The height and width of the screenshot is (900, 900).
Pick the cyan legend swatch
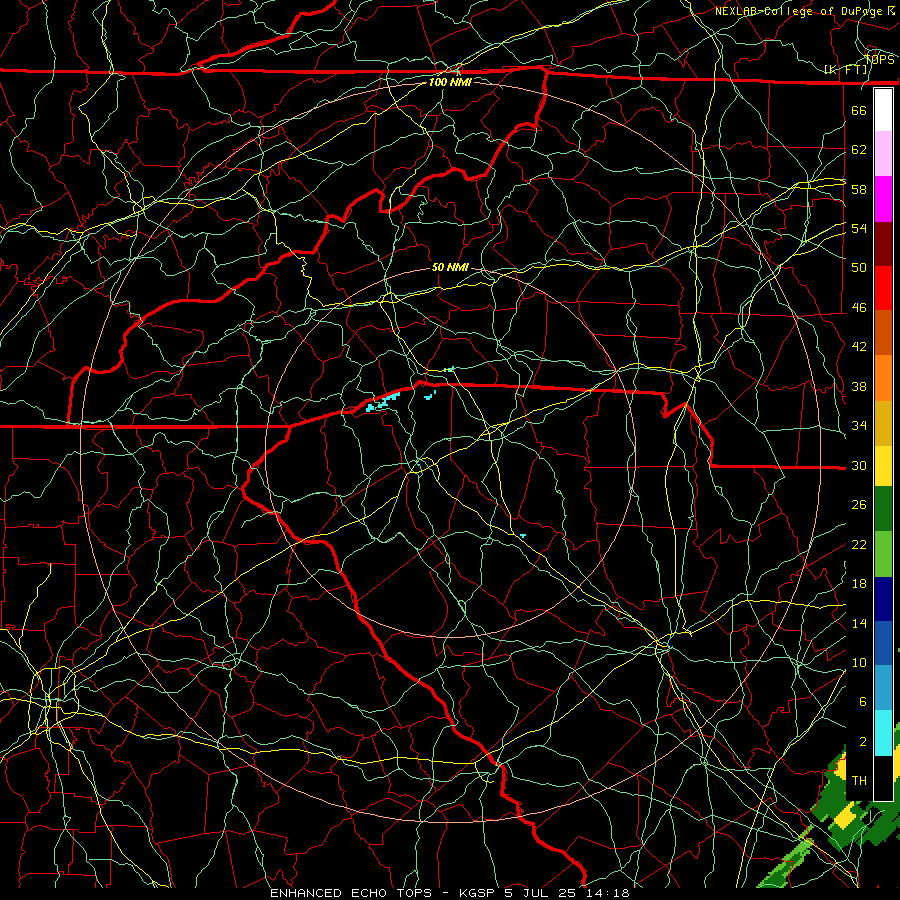883,733
